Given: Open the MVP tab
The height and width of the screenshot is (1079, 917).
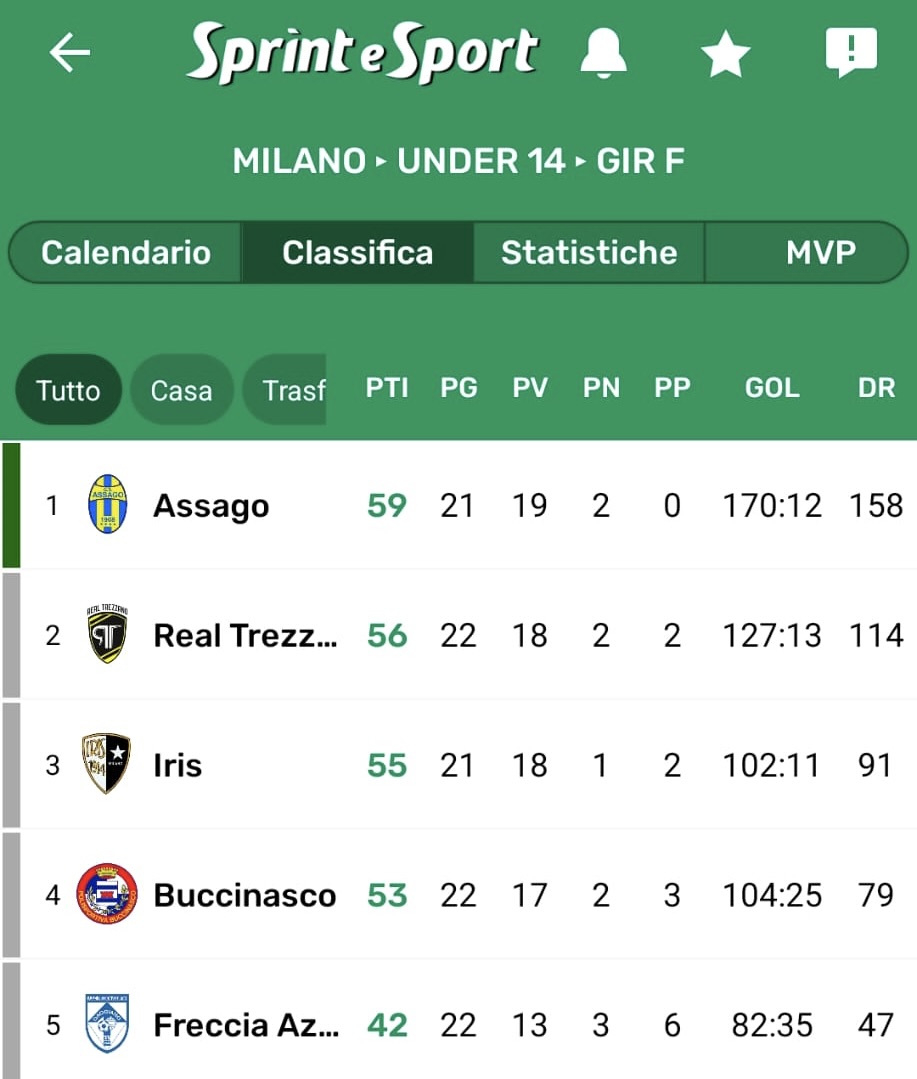Looking at the screenshot, I should coord(820,252).
